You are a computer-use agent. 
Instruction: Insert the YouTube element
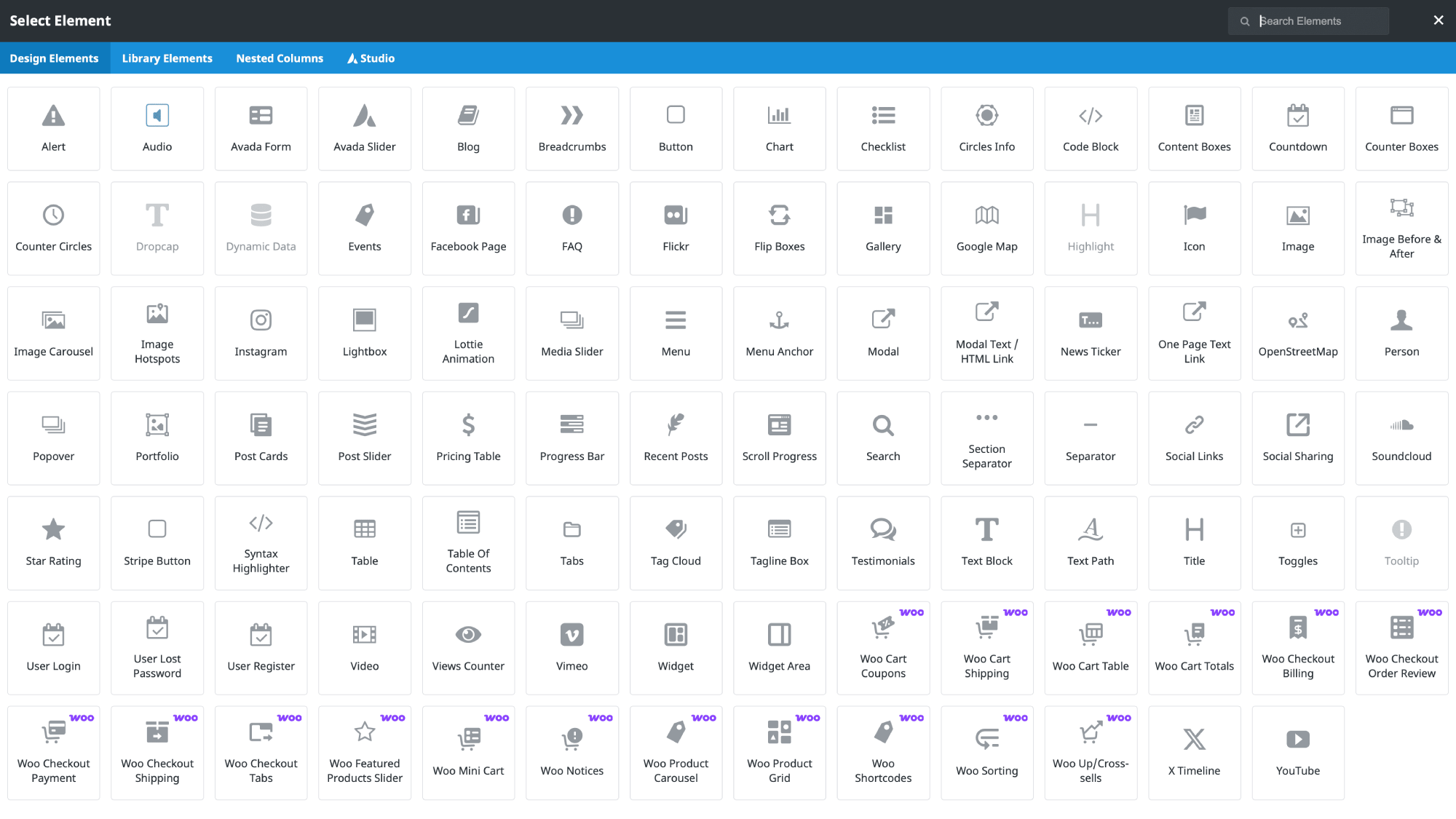click(1297, 753)
